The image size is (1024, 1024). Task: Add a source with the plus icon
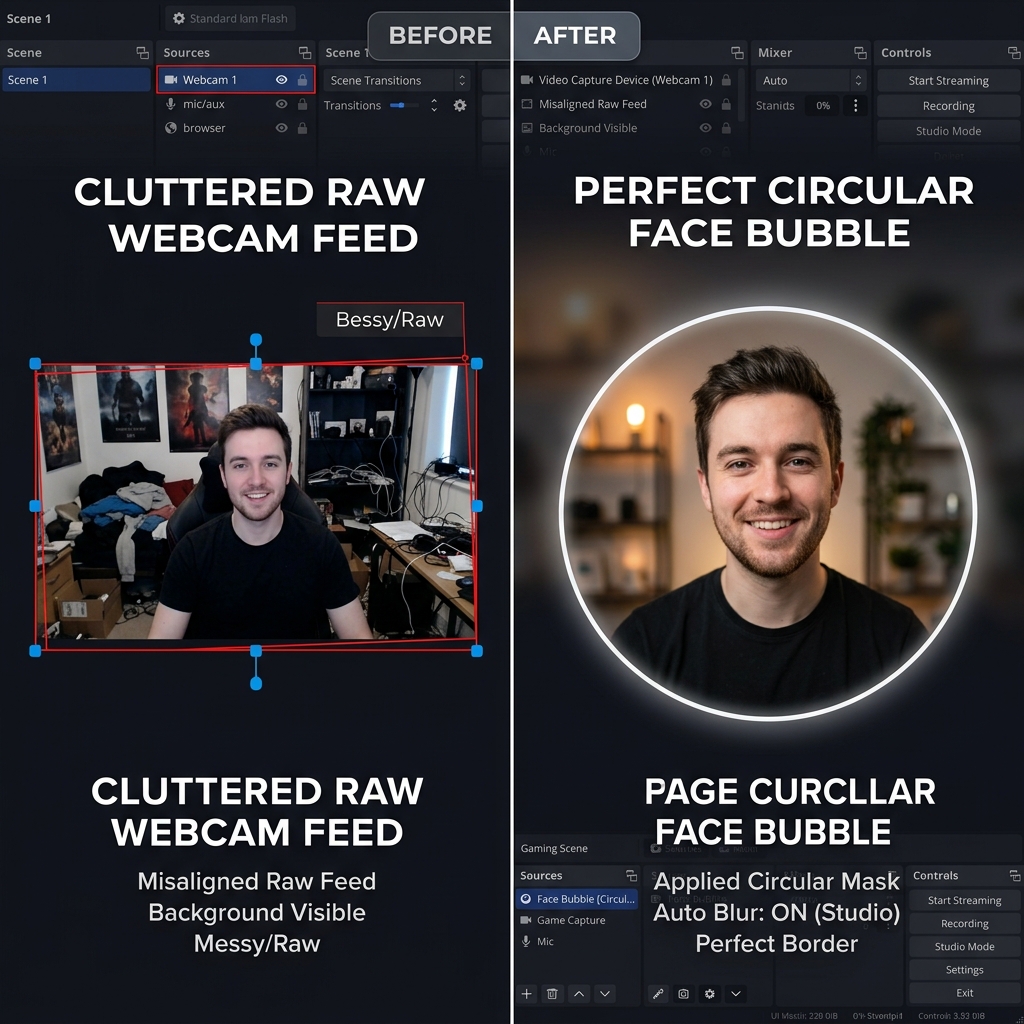[x=526, y=994]
